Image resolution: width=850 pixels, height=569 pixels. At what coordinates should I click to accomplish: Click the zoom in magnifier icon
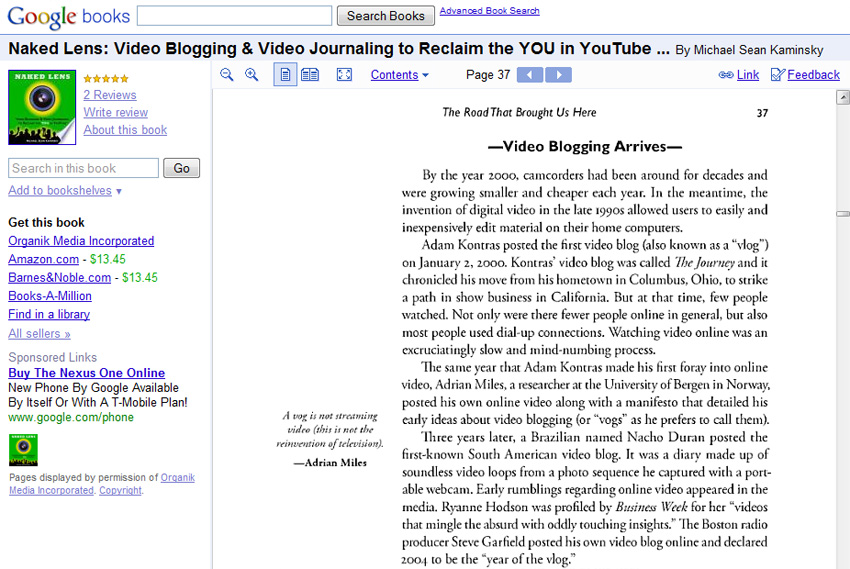click(x=252, y=75)
